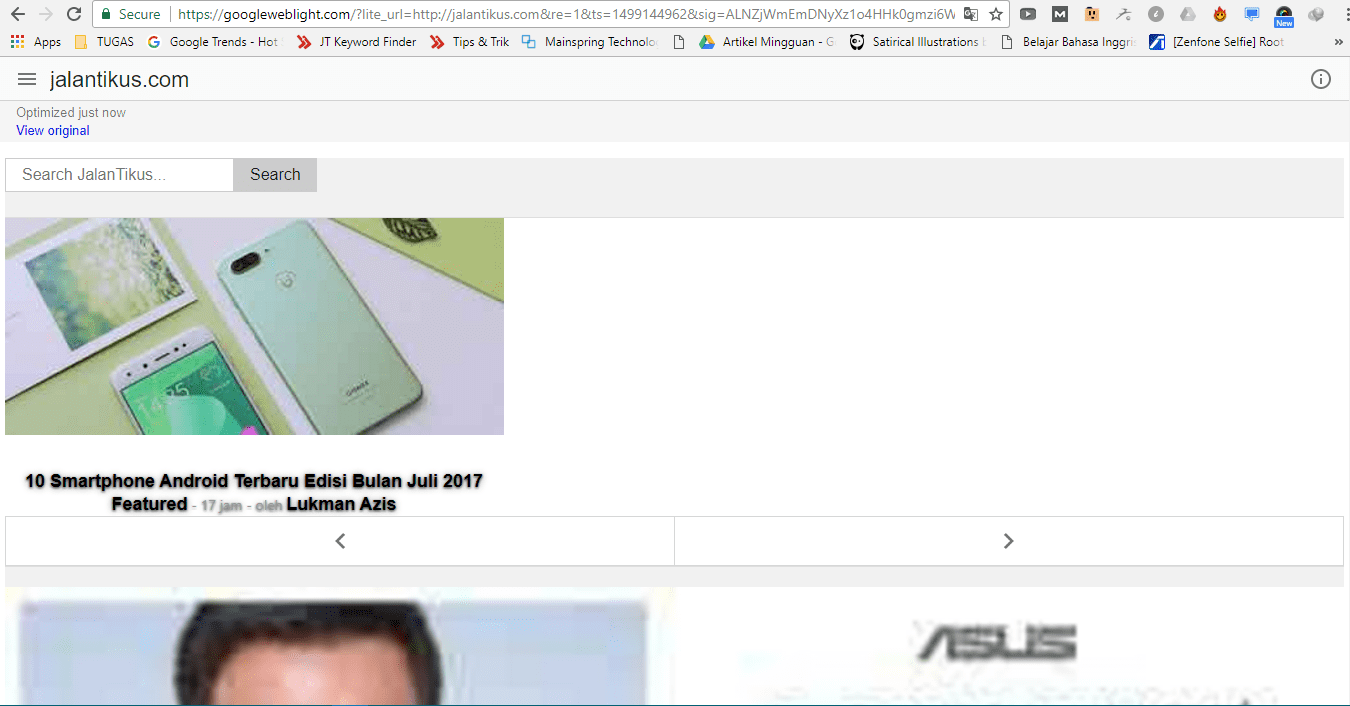Click author name Lukman Azis

click(x=341, y=504)
